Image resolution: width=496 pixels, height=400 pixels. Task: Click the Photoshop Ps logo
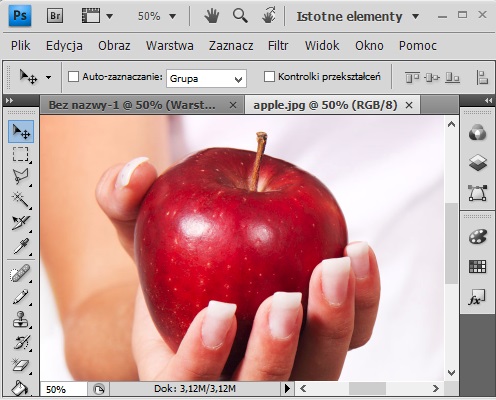coord(20,16)
